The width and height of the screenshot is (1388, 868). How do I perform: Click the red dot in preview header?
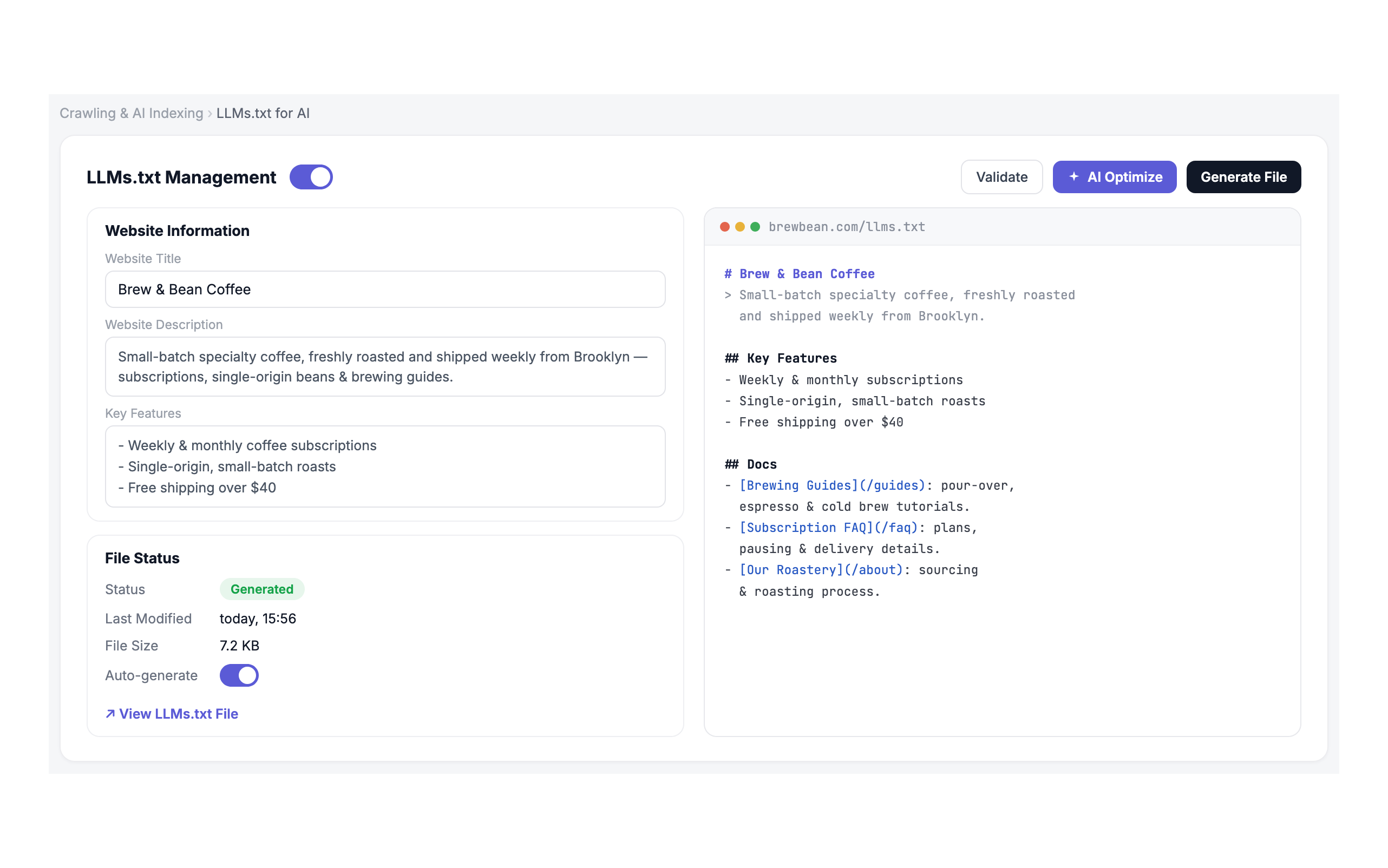(x=725, y=227)
